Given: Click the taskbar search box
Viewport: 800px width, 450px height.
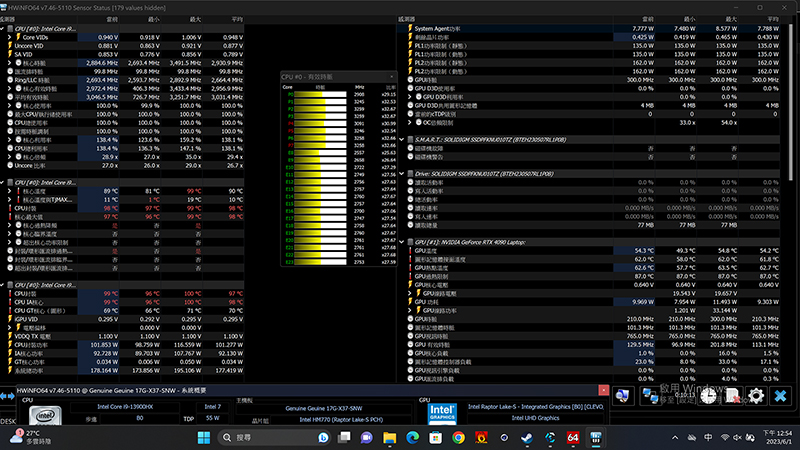Looking at the screenshot, I should (274, 438).
